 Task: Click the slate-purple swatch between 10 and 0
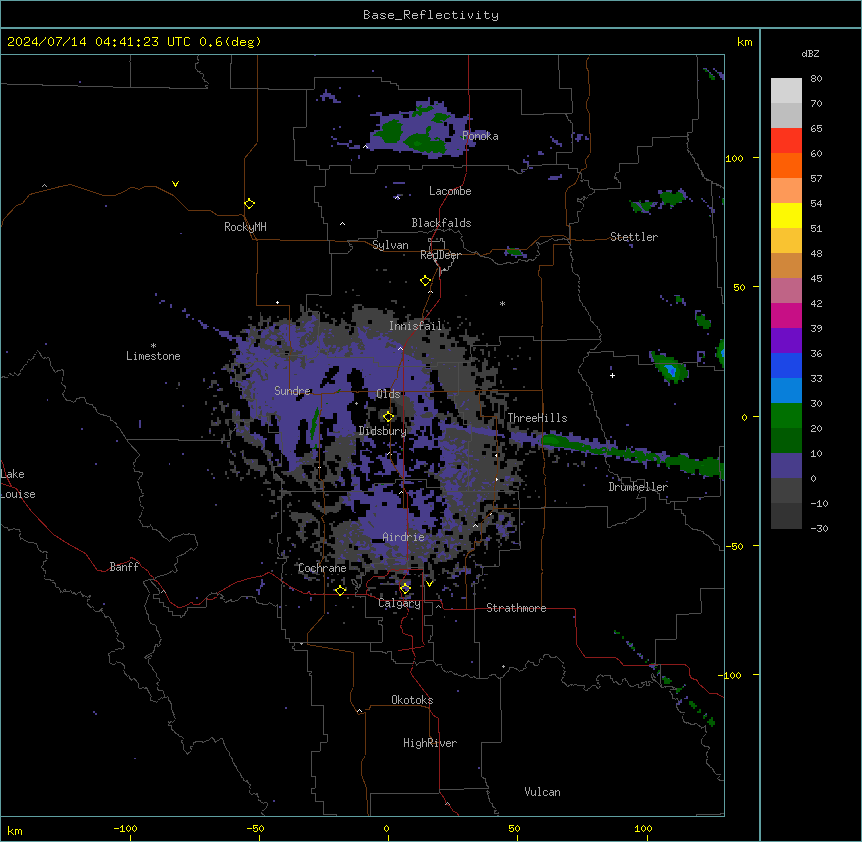786,466
